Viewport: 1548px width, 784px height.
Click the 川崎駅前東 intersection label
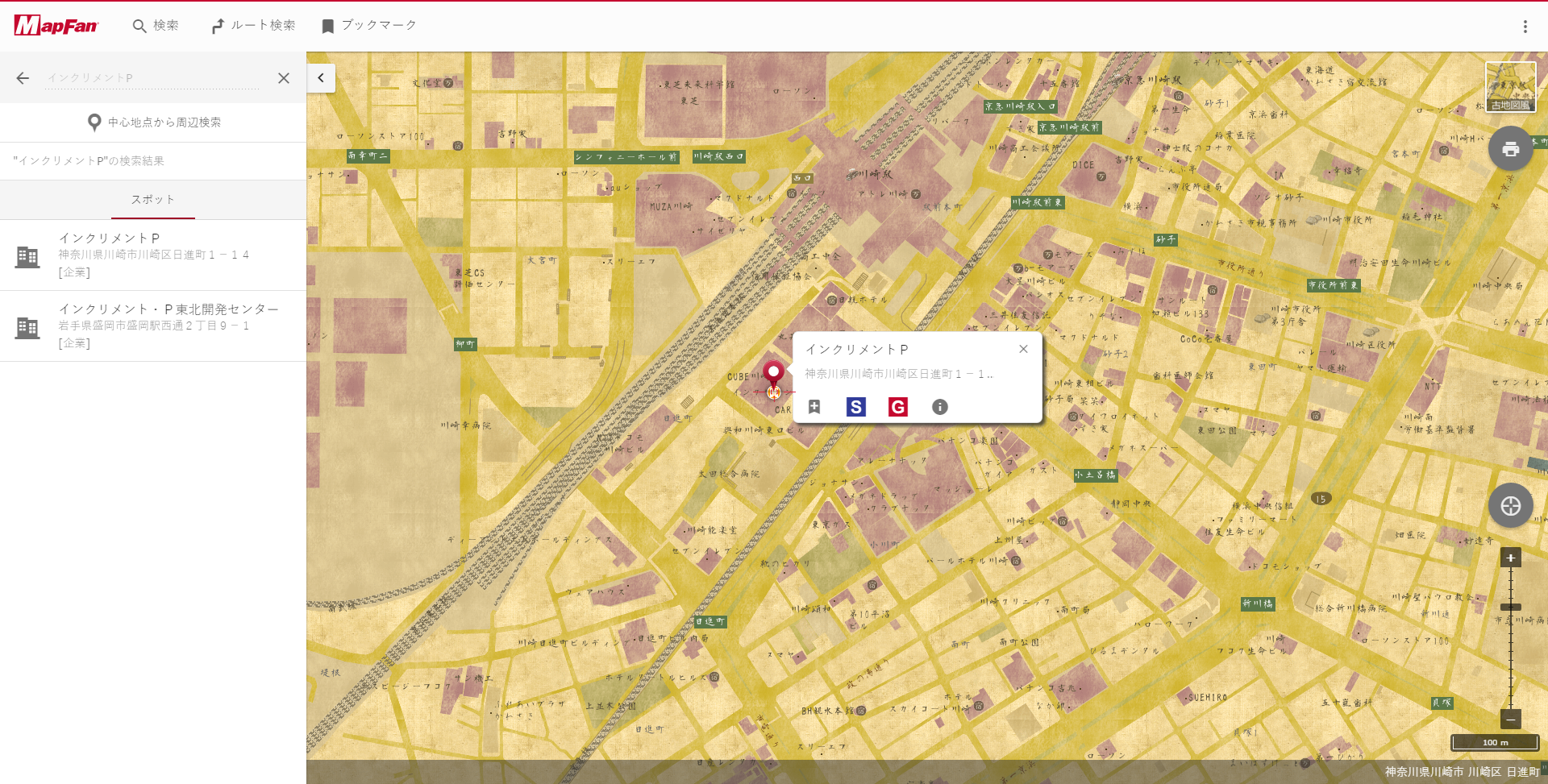click(x=1038, y=202)
